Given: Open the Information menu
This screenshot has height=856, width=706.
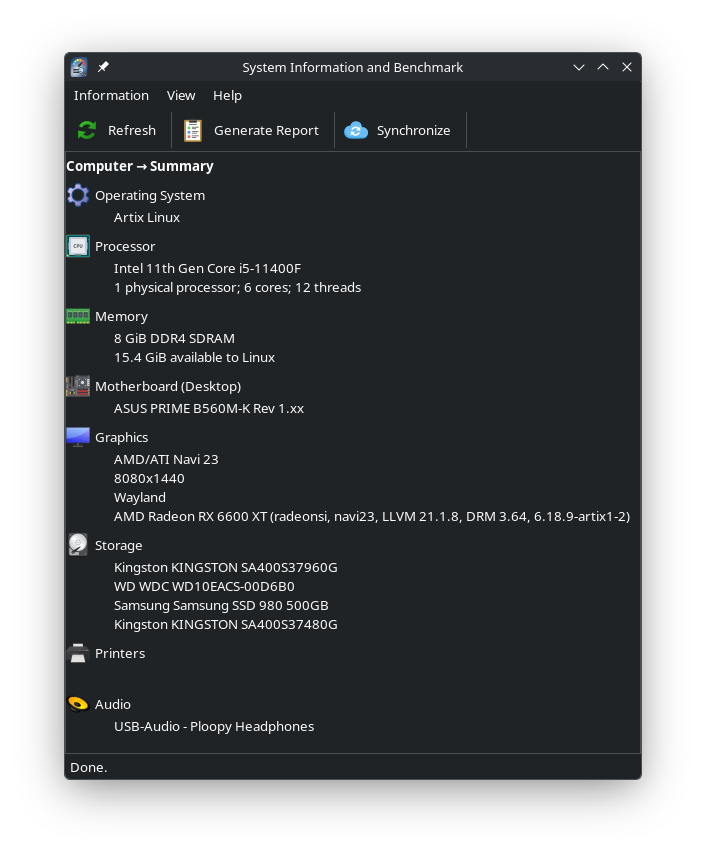Looking at the screenshot, I should click(x=111, y=95).
